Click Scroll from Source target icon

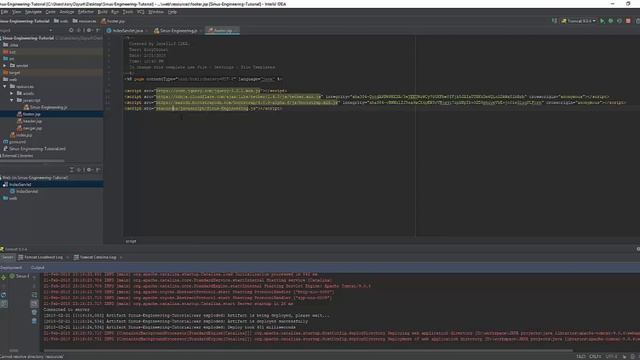71,30
